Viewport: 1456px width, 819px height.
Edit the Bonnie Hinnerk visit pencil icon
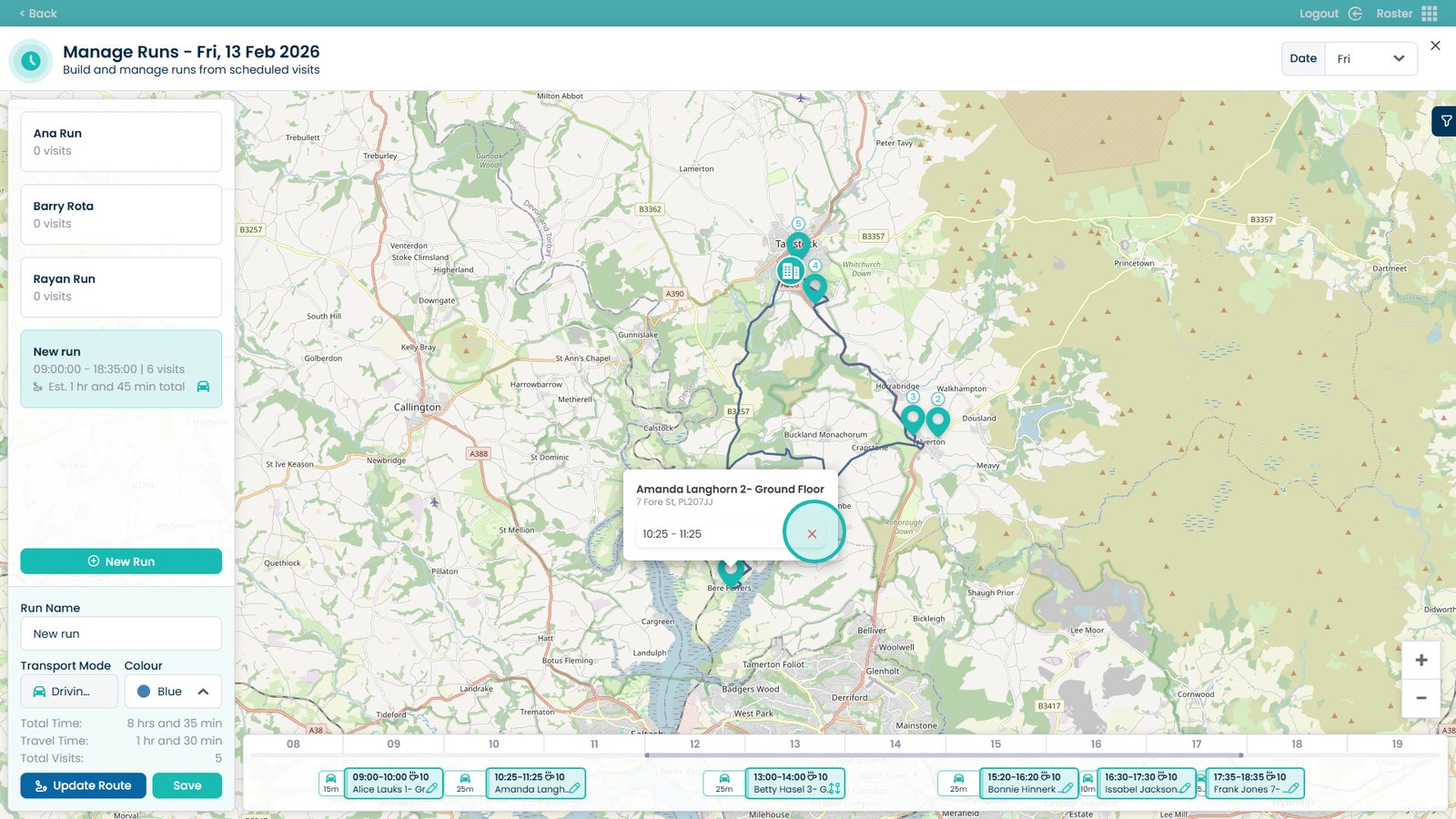[x=1067, y=789]
